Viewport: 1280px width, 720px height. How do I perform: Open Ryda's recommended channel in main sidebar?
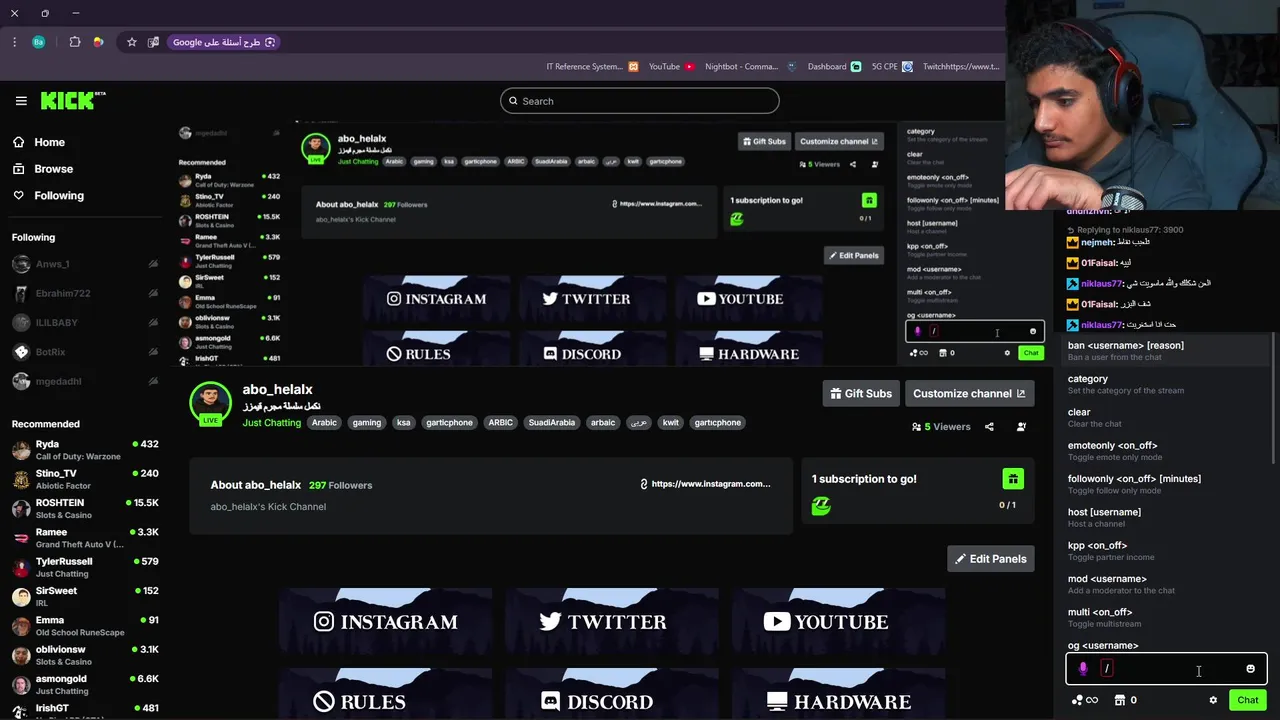point(85,450)
